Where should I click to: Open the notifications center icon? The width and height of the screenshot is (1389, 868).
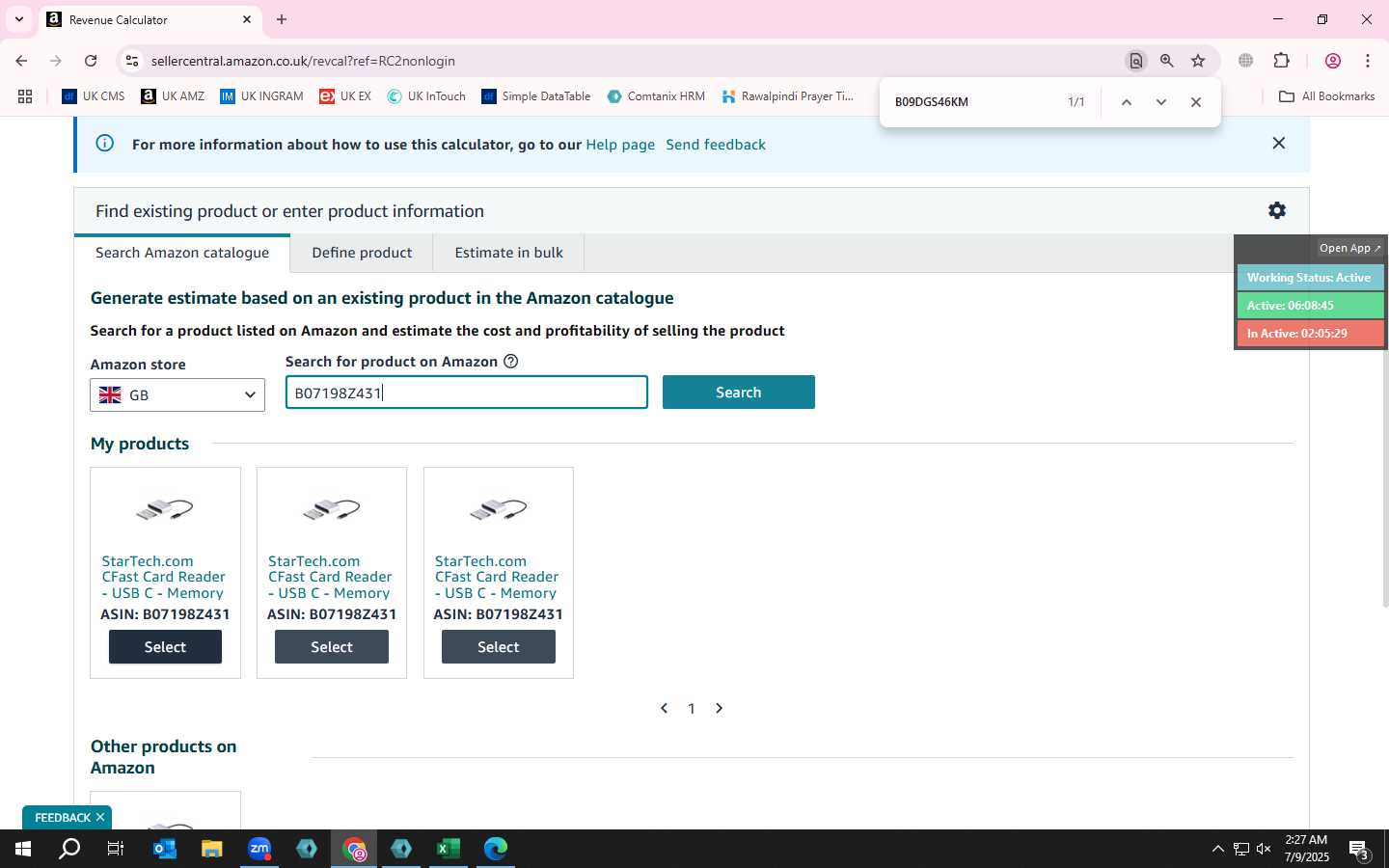pos(1359,850)
